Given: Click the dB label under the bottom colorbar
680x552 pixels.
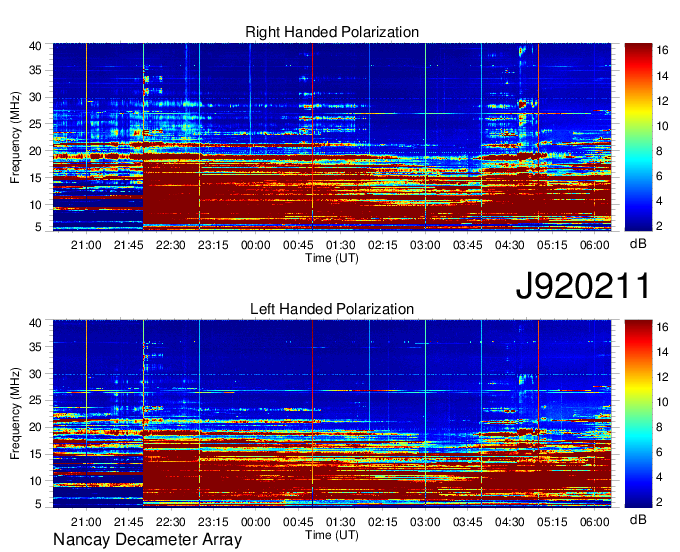Looking at the screenshot, I should 638,519.
